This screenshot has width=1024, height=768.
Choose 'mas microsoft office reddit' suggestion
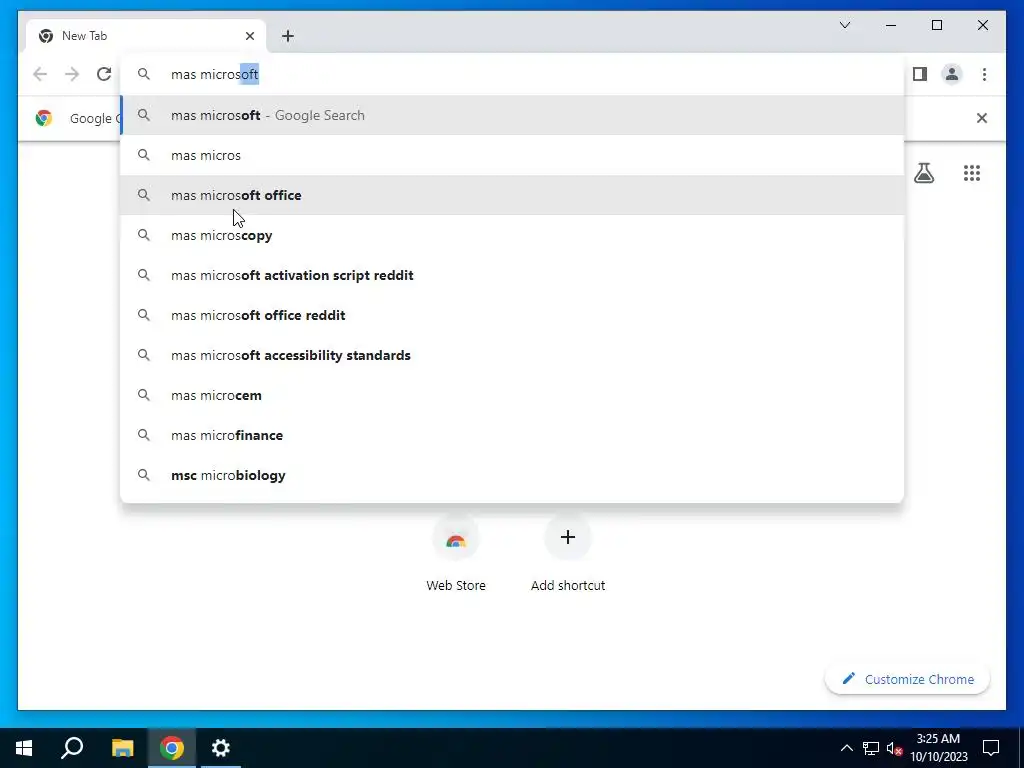coord(513,315)
